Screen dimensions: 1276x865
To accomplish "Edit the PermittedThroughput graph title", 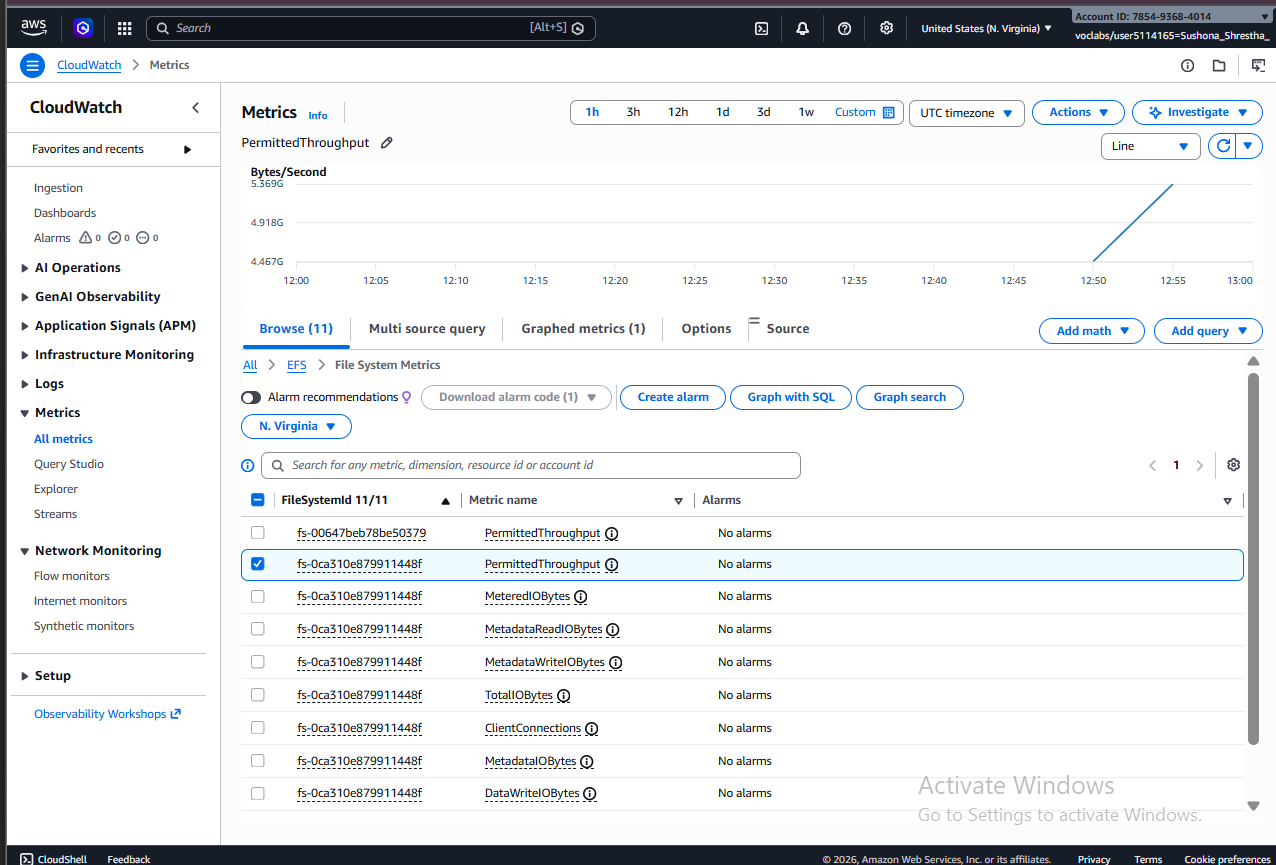I will pyautogui.click(x=387, y=143).
